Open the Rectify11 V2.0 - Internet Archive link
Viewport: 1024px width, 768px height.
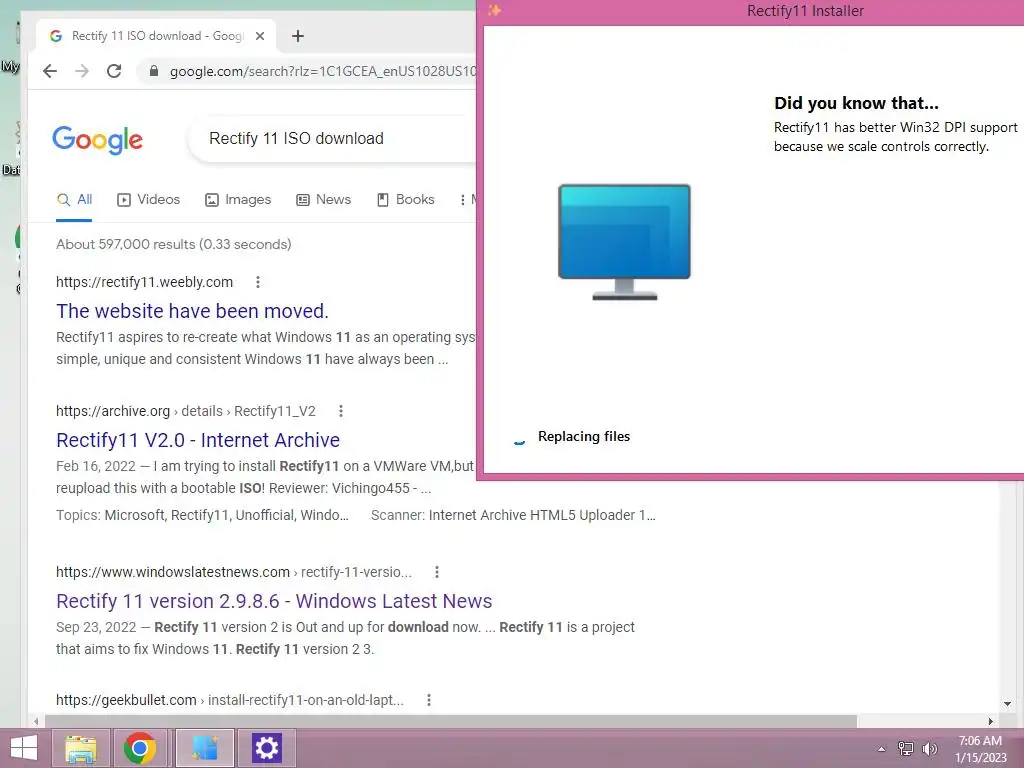(198, 440)
